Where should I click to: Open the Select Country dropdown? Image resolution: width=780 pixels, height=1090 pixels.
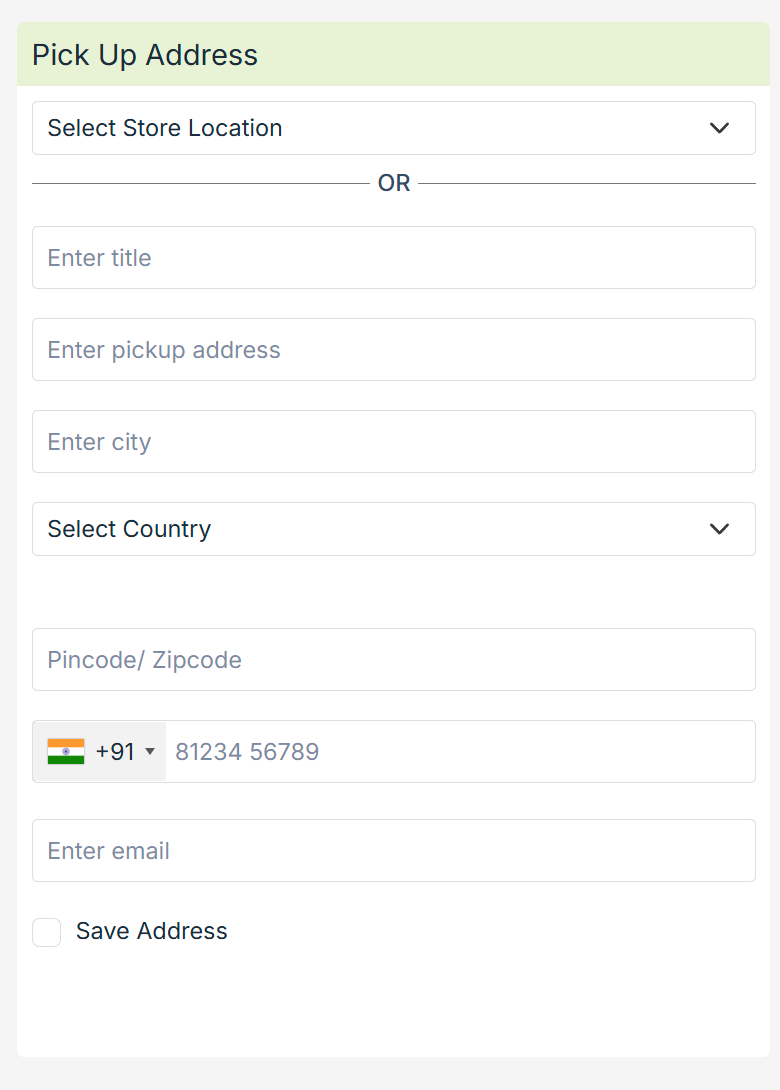[x=393, y=529]
